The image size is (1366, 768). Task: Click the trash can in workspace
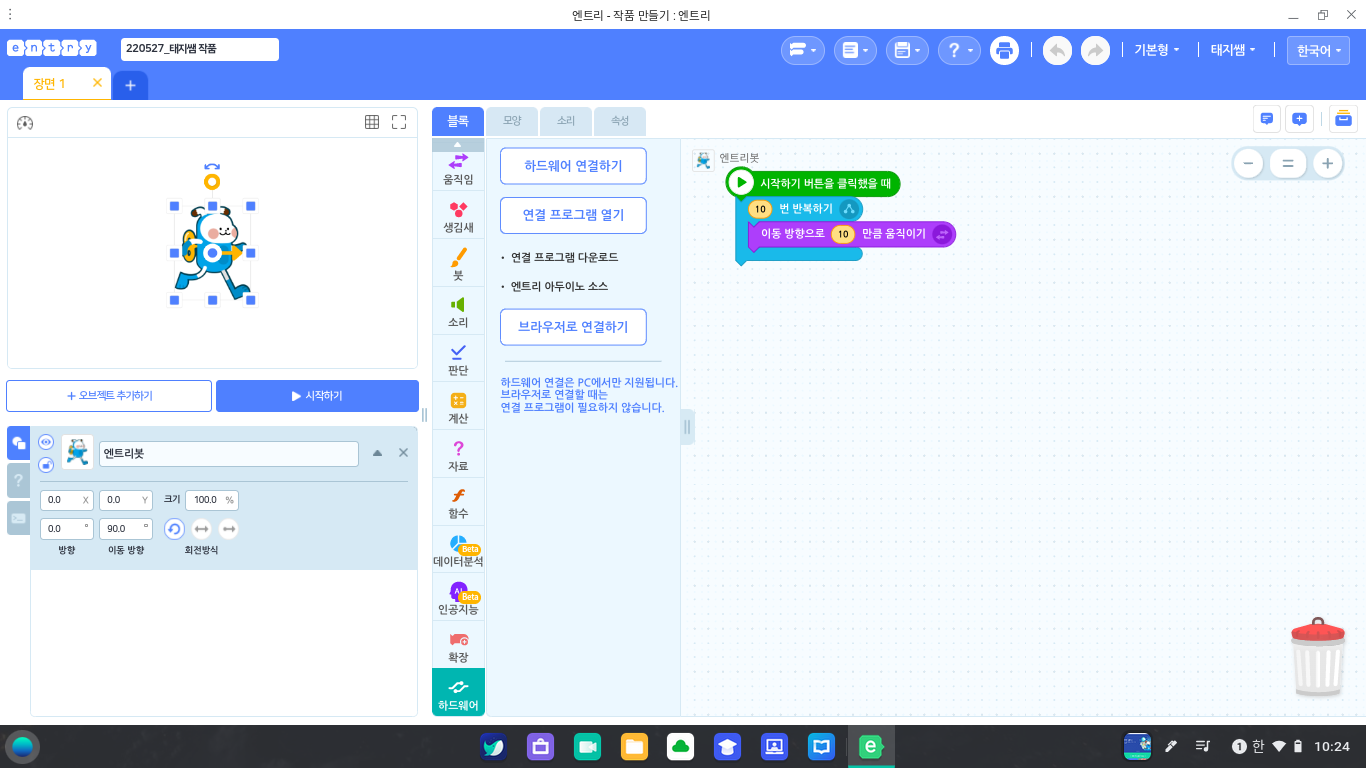click(1318, 657)
